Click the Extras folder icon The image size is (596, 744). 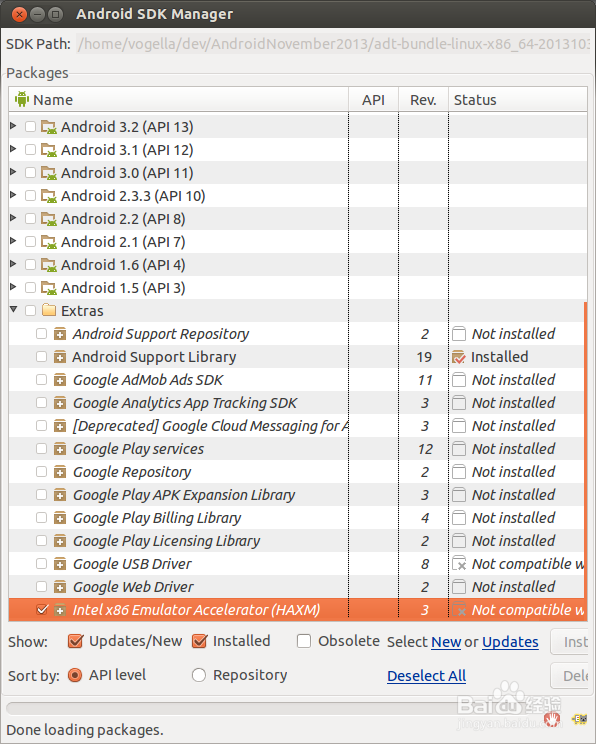click(49, 310)
